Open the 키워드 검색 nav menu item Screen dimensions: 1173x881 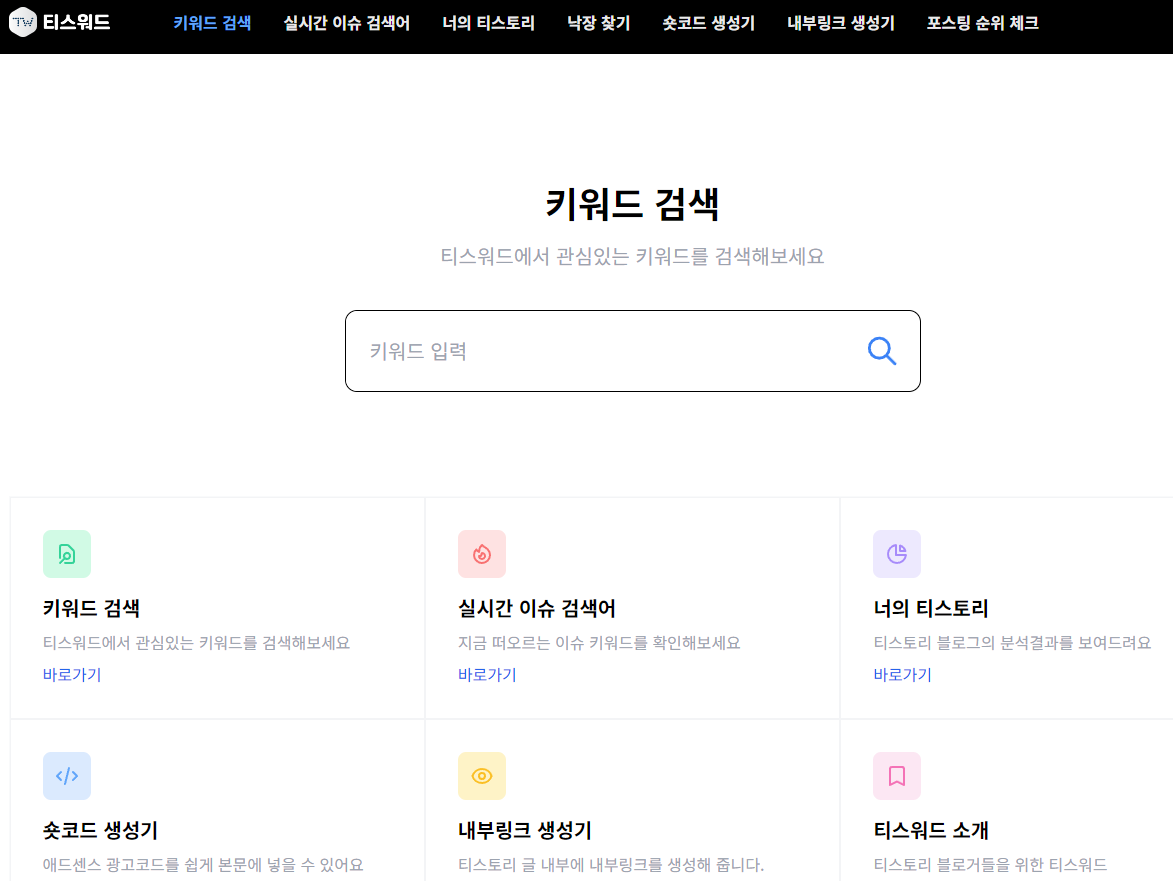pos(212,23)
